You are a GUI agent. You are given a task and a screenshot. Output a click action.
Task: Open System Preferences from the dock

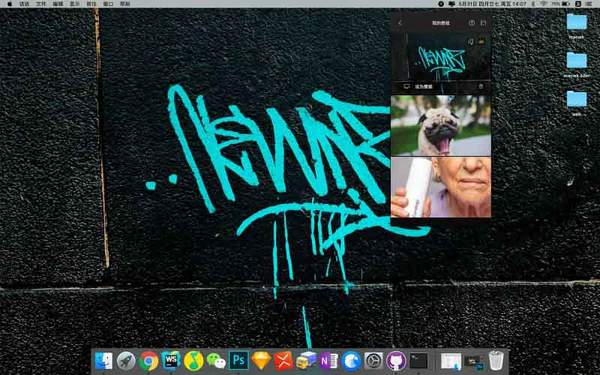point(373,361)
